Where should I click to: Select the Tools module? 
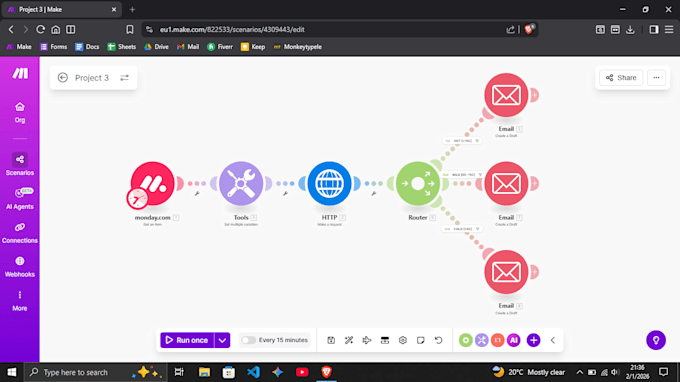241,183
